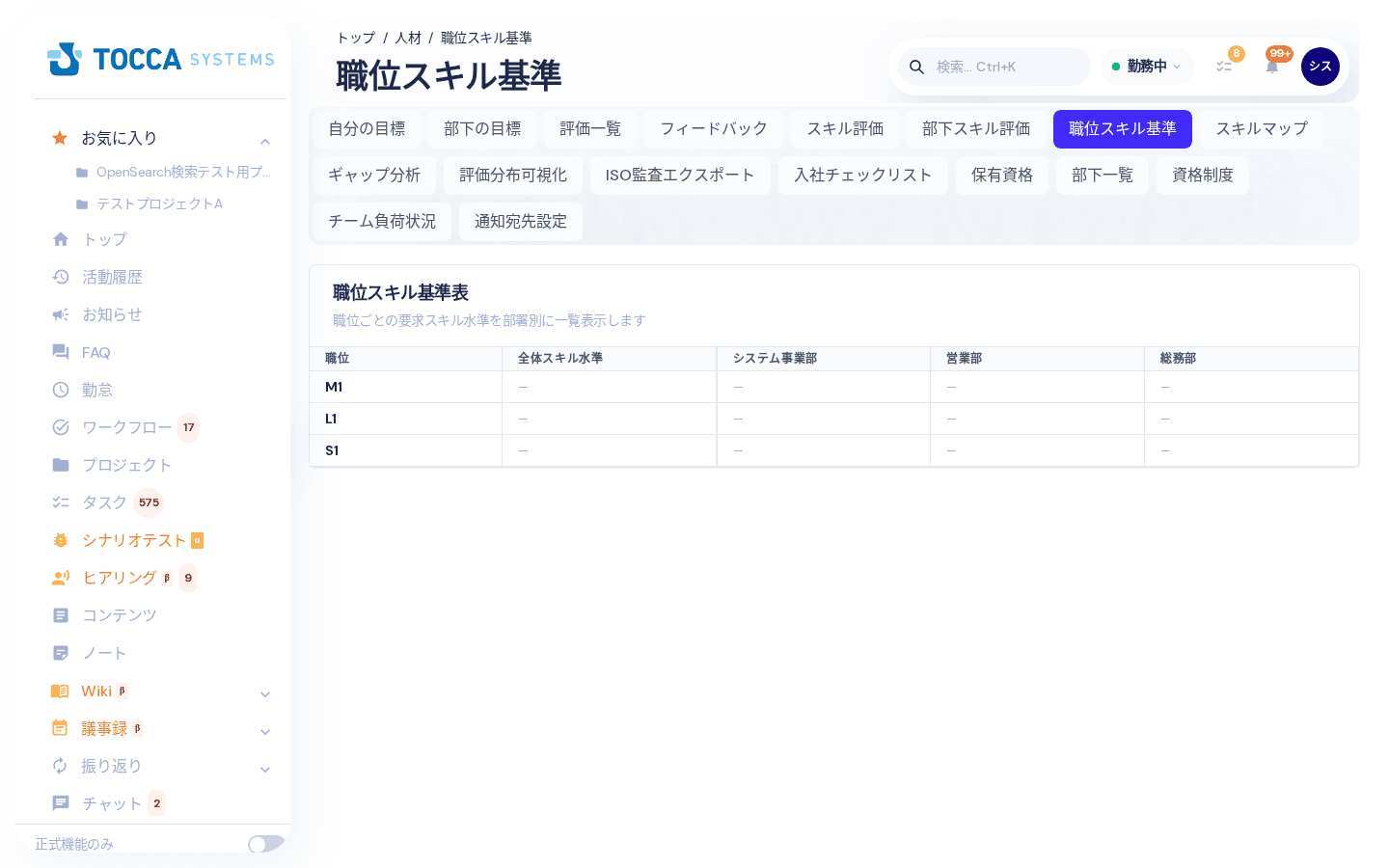Screen dimensions: 1389x868
Task: Toggle the 正式機能のみ switch
Action: [266, 844]
